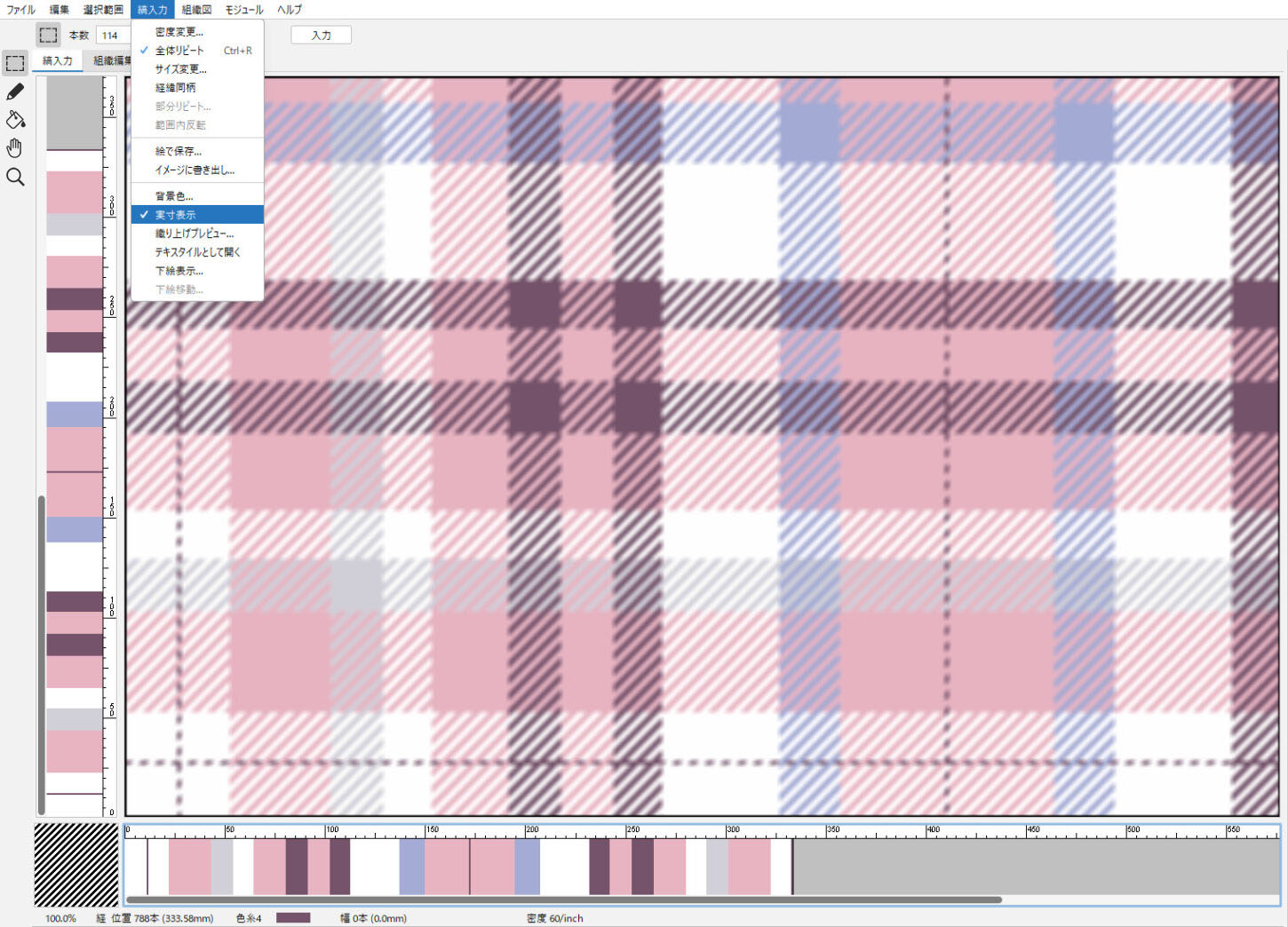This screenshot has height=927, width=1288.
Task: Uncheck the 実寸表示 menu option
Action: pos(176,215)
